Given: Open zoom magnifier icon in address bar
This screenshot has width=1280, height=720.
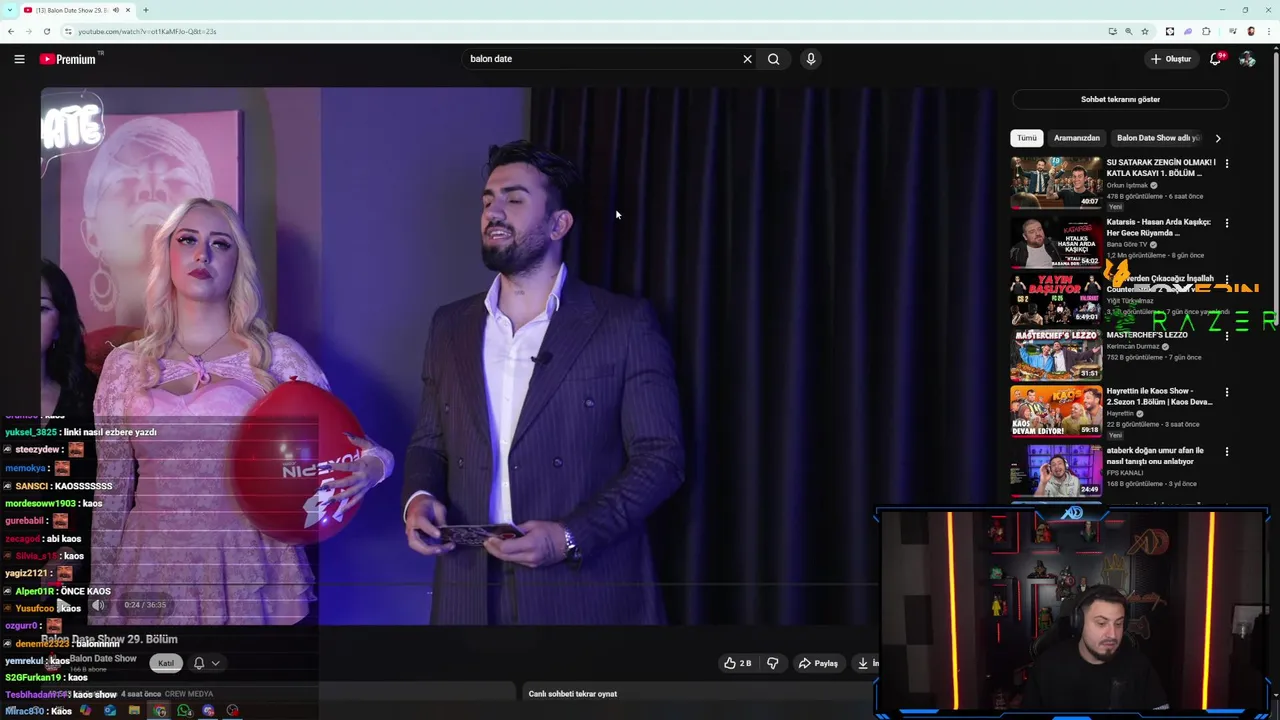Looking at the screenshot, I should pos(1128,31).
